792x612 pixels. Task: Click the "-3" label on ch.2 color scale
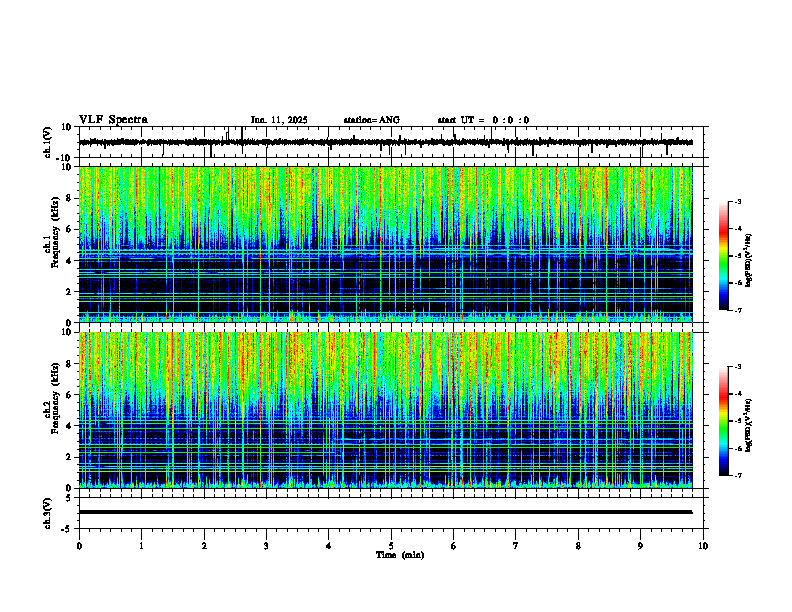click(738, 367)
